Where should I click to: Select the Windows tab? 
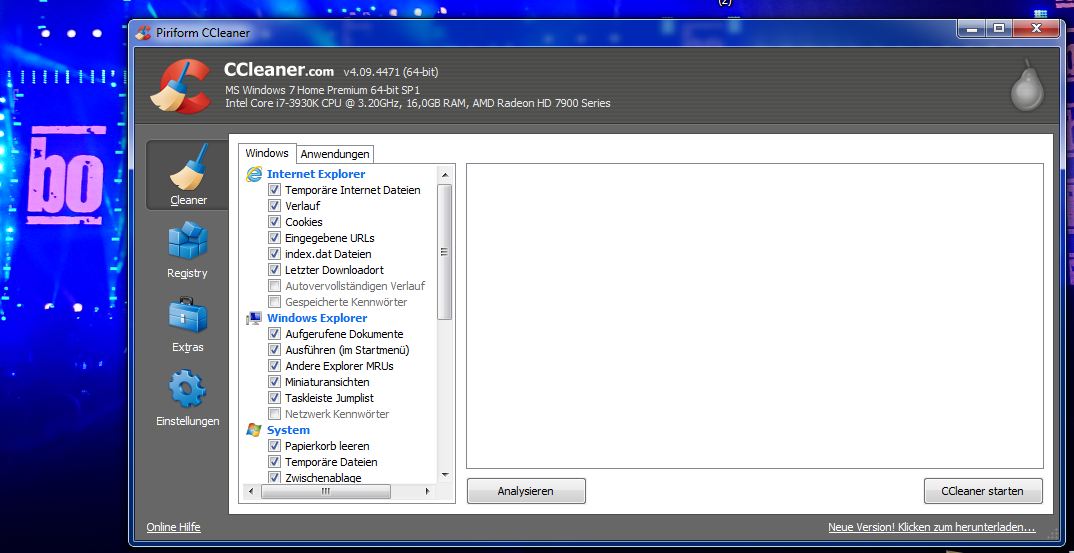point(267,153)
